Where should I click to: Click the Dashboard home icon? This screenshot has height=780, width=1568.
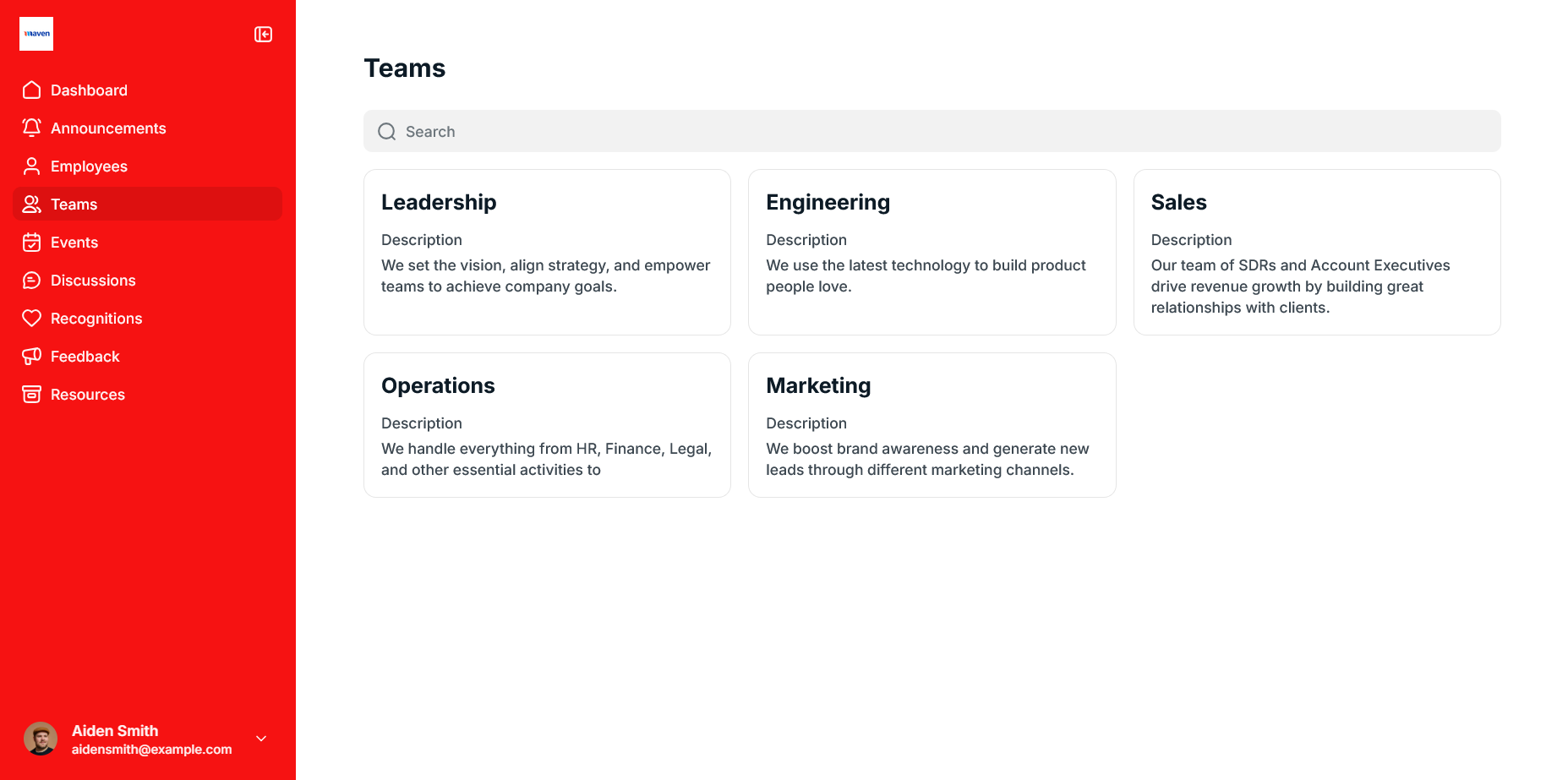[x=32, y=90]
